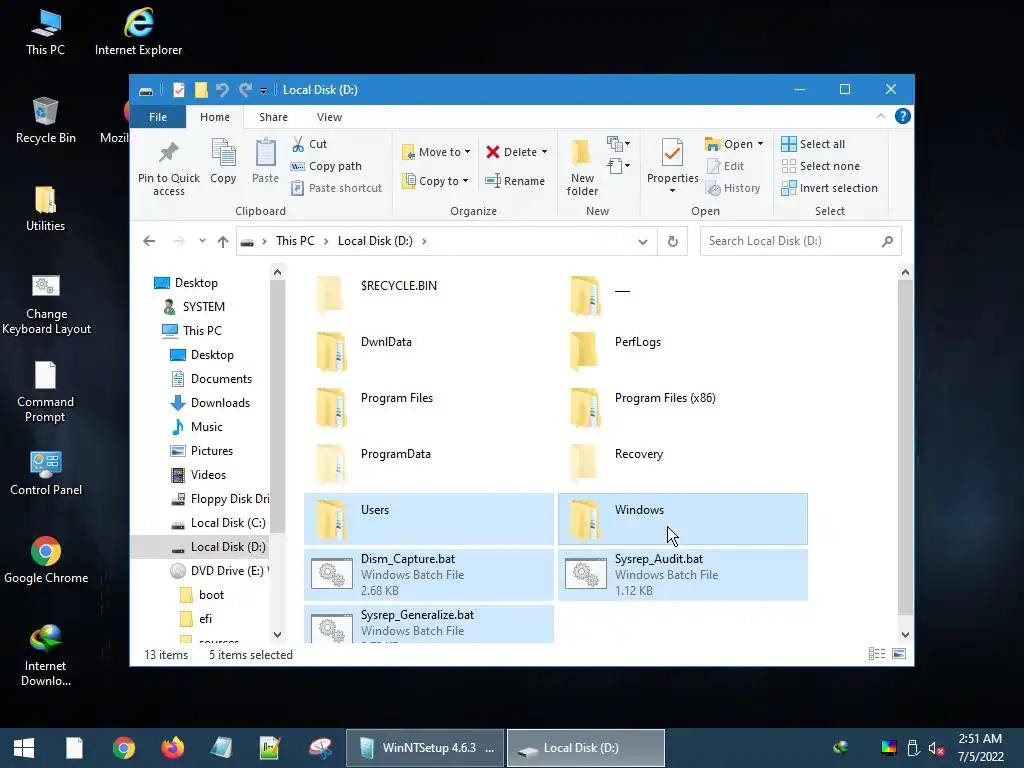This screenshot has height=768, width=1024.
Task: Click Invert selection in ribbon
Action: click(x=829, y=188)
